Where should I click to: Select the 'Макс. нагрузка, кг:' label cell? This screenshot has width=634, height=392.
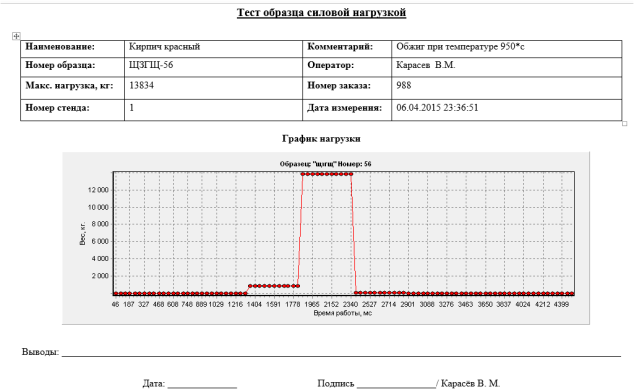click(x=72, y=88)
